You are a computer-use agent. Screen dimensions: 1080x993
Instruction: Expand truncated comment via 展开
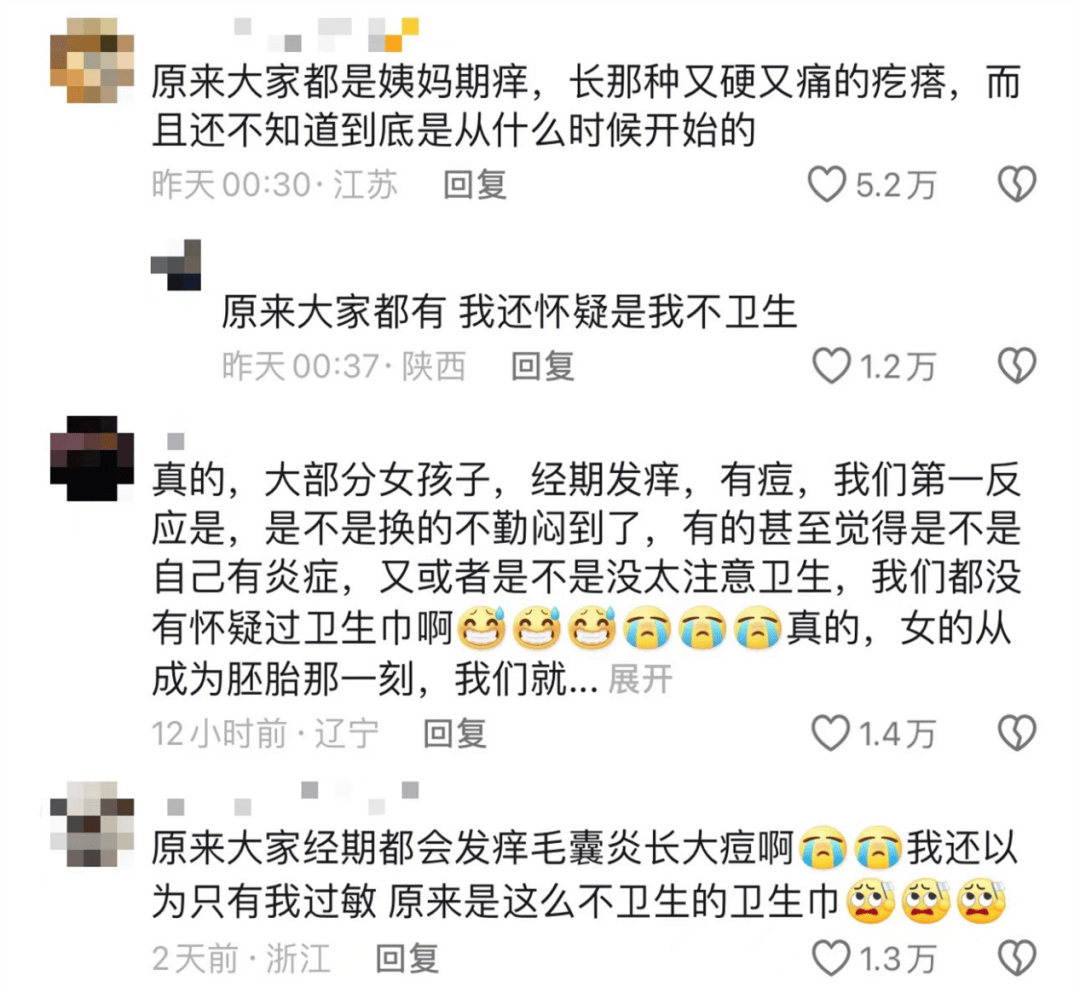pyautogui.click(x=640, y=680)
